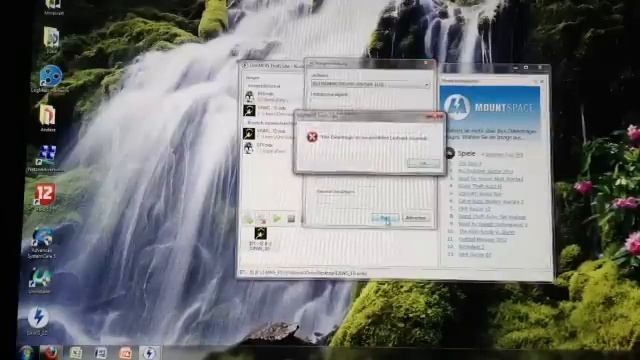Select second image with black disc icon
The height and width of the screenshot is (360, 640).
click(x=266, y=110)
